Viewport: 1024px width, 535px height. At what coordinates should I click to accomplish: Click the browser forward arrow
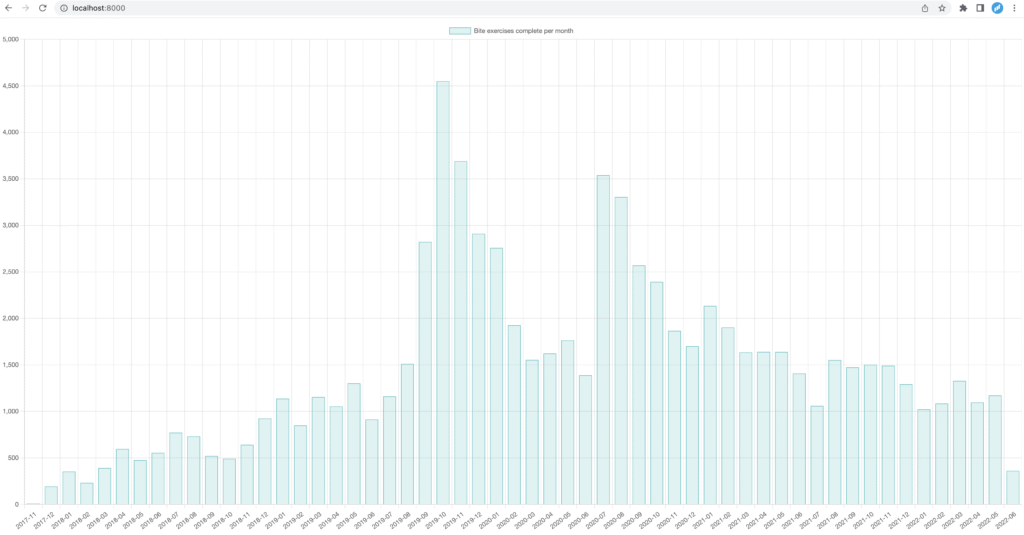[x=25, y=8]
